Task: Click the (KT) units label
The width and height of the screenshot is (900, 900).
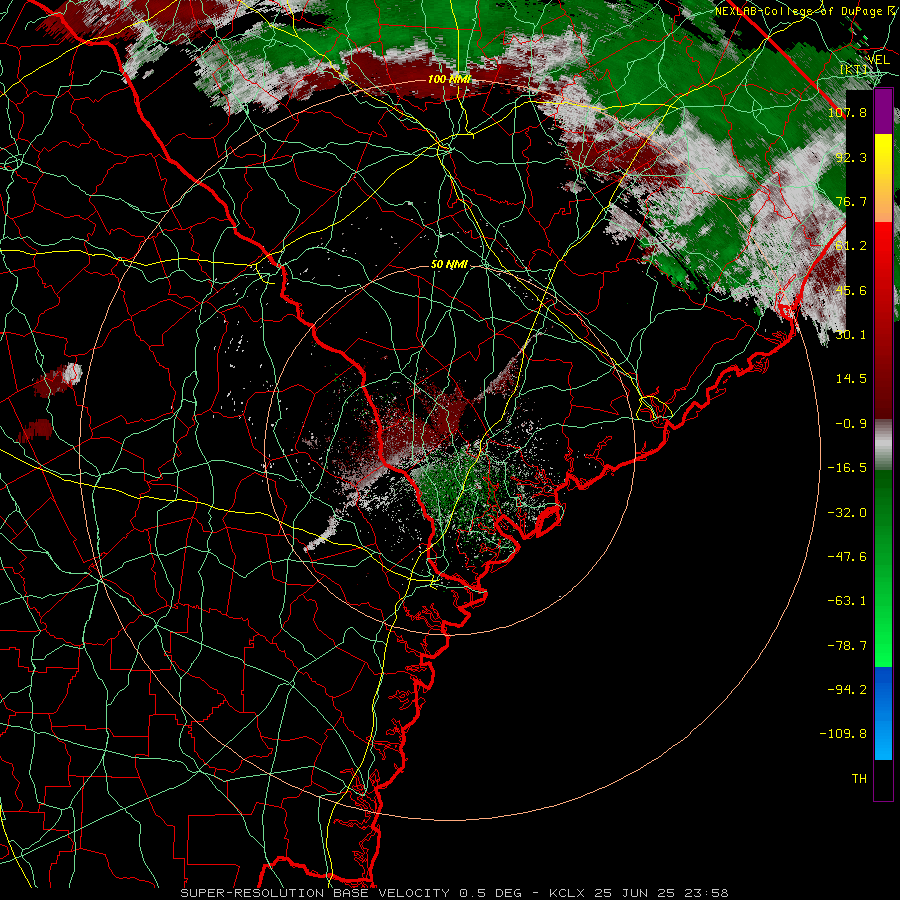Action: tap(854, 70)
